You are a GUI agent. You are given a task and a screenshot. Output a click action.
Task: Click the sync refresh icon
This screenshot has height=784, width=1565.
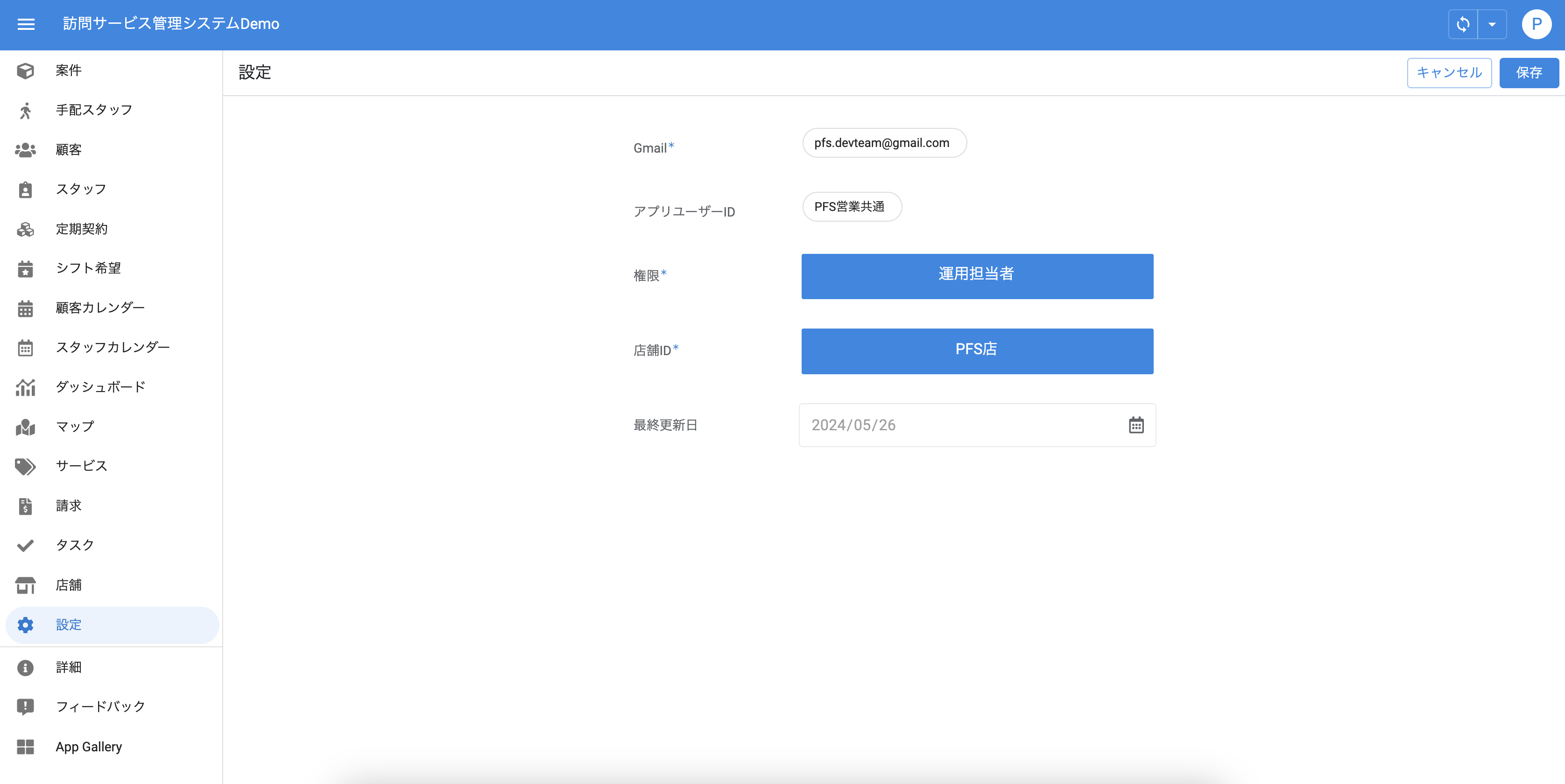(x=1463, y=24)
